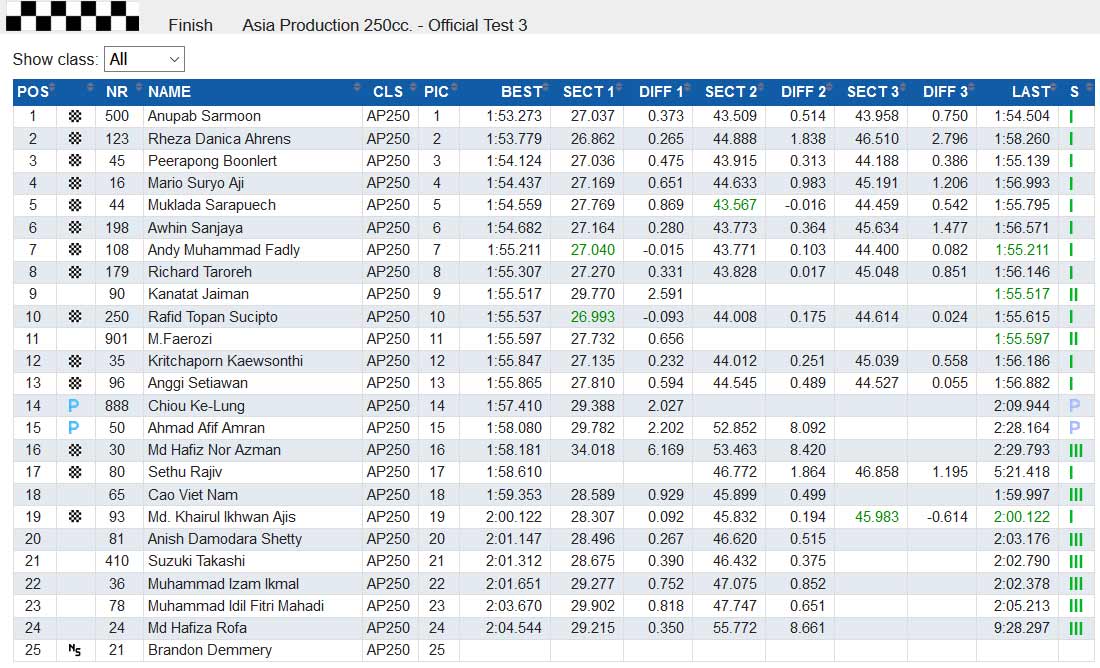The height and width of the screenshot is (668, 1100).
Task: Click pit P icon for Ahmad Afif Amran
Action: [x=74, y=428]
